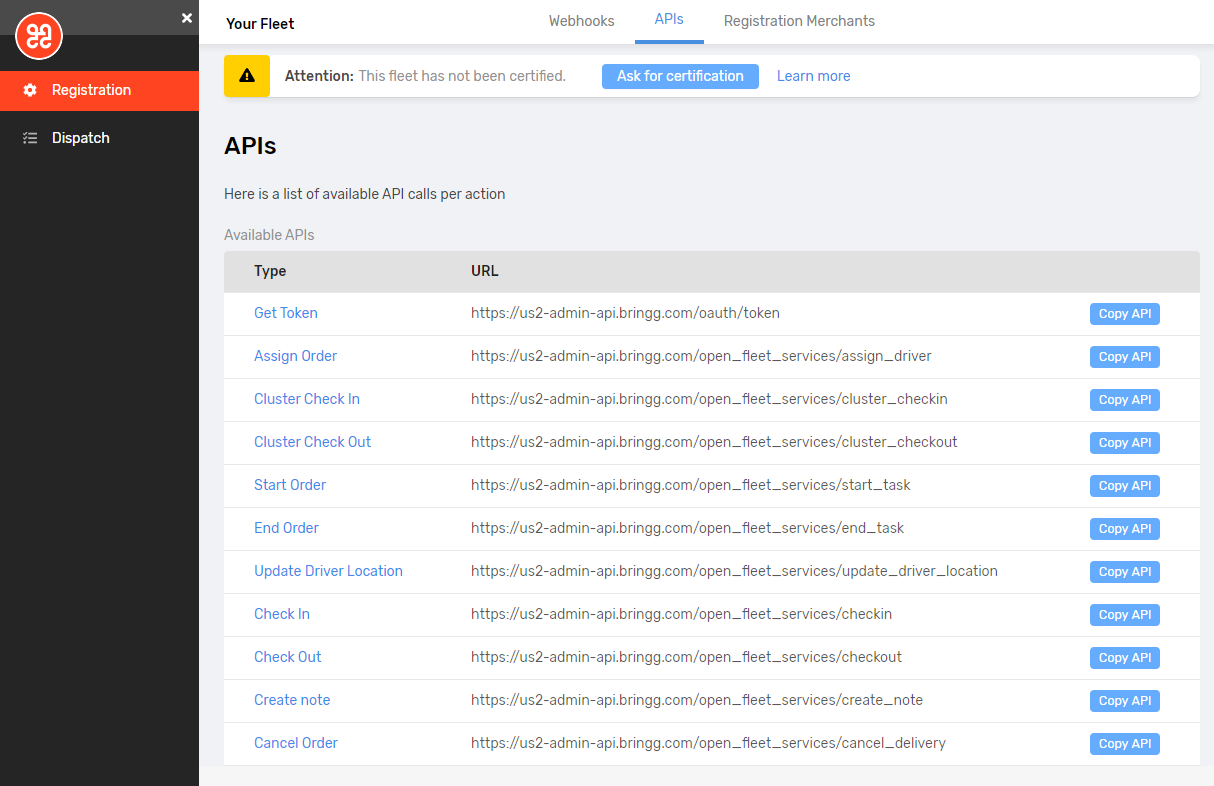Open the Assign Order API link
The height and width of the screenshot is (786, 1214).
tap(295, 356)
